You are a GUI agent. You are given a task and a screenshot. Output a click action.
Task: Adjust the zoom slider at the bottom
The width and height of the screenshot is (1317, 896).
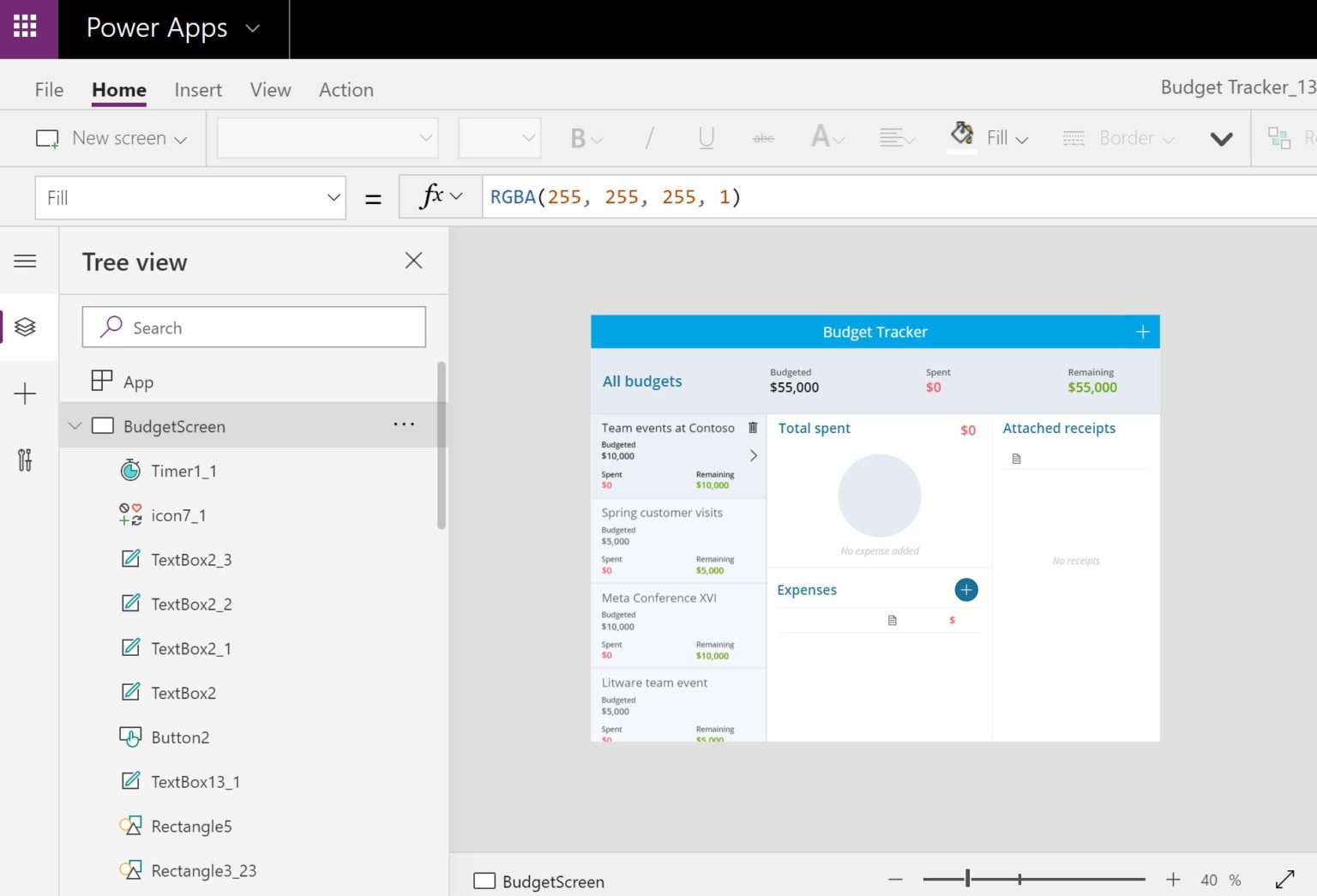coord(967,878)
